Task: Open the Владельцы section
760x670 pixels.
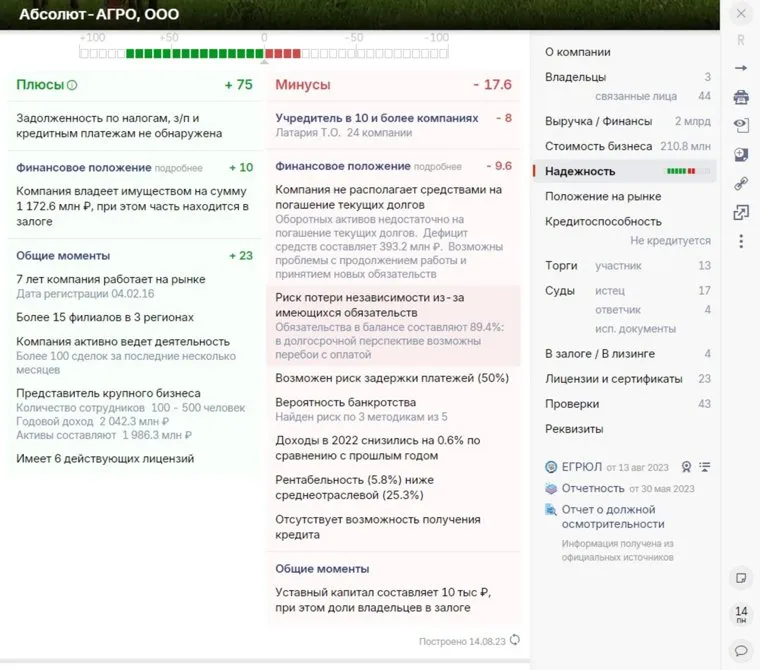Action: coord(575,77)
